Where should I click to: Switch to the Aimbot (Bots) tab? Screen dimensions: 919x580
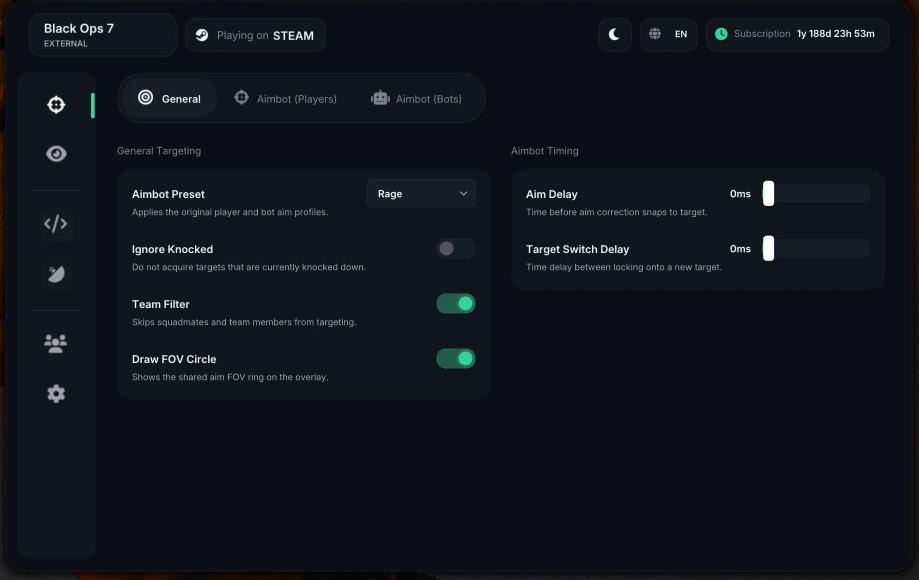click(417, 98)
